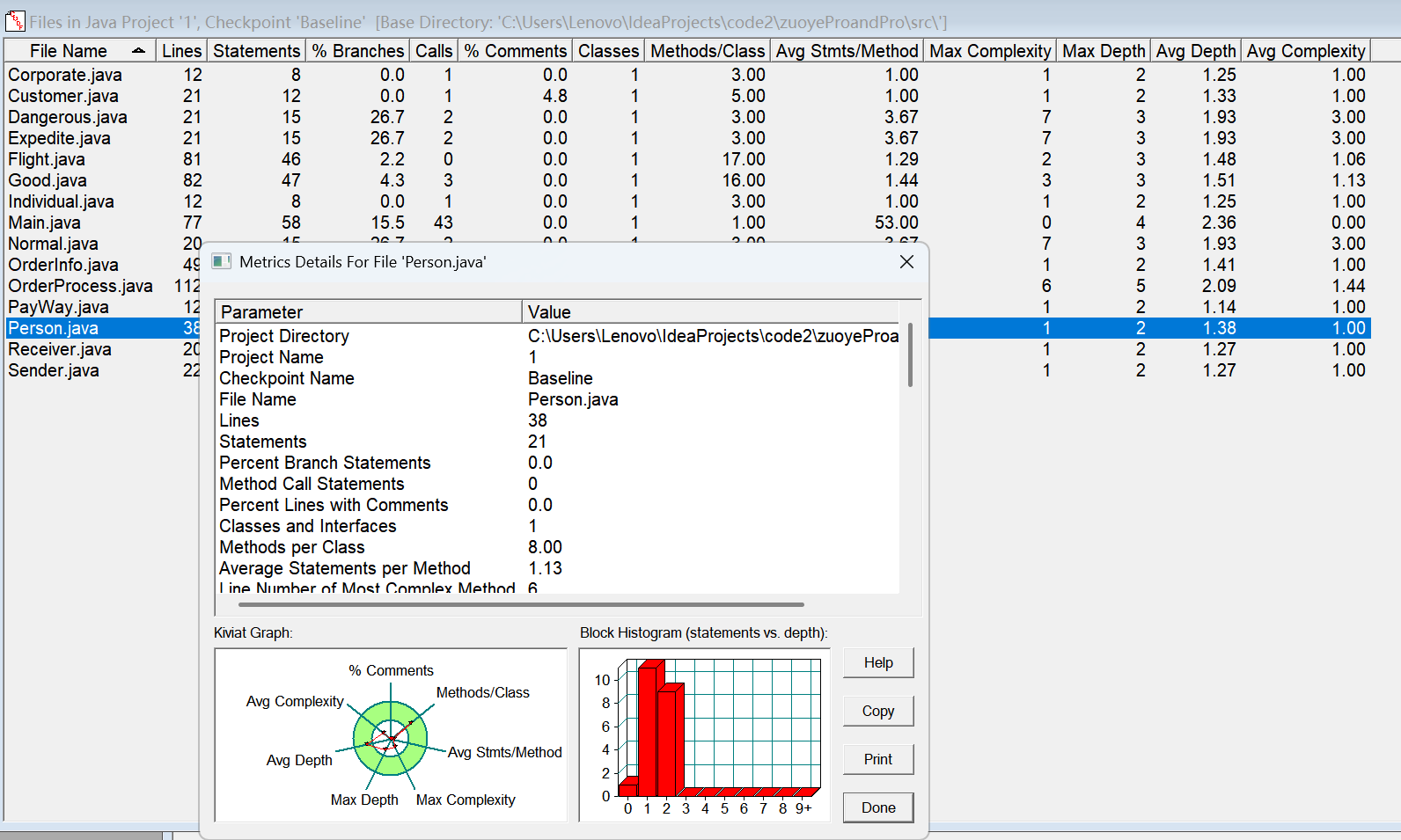The width and height of the screenshot is (1401, 840).
Task: Close the Metrics Details dialog
Action: [906, 262]
